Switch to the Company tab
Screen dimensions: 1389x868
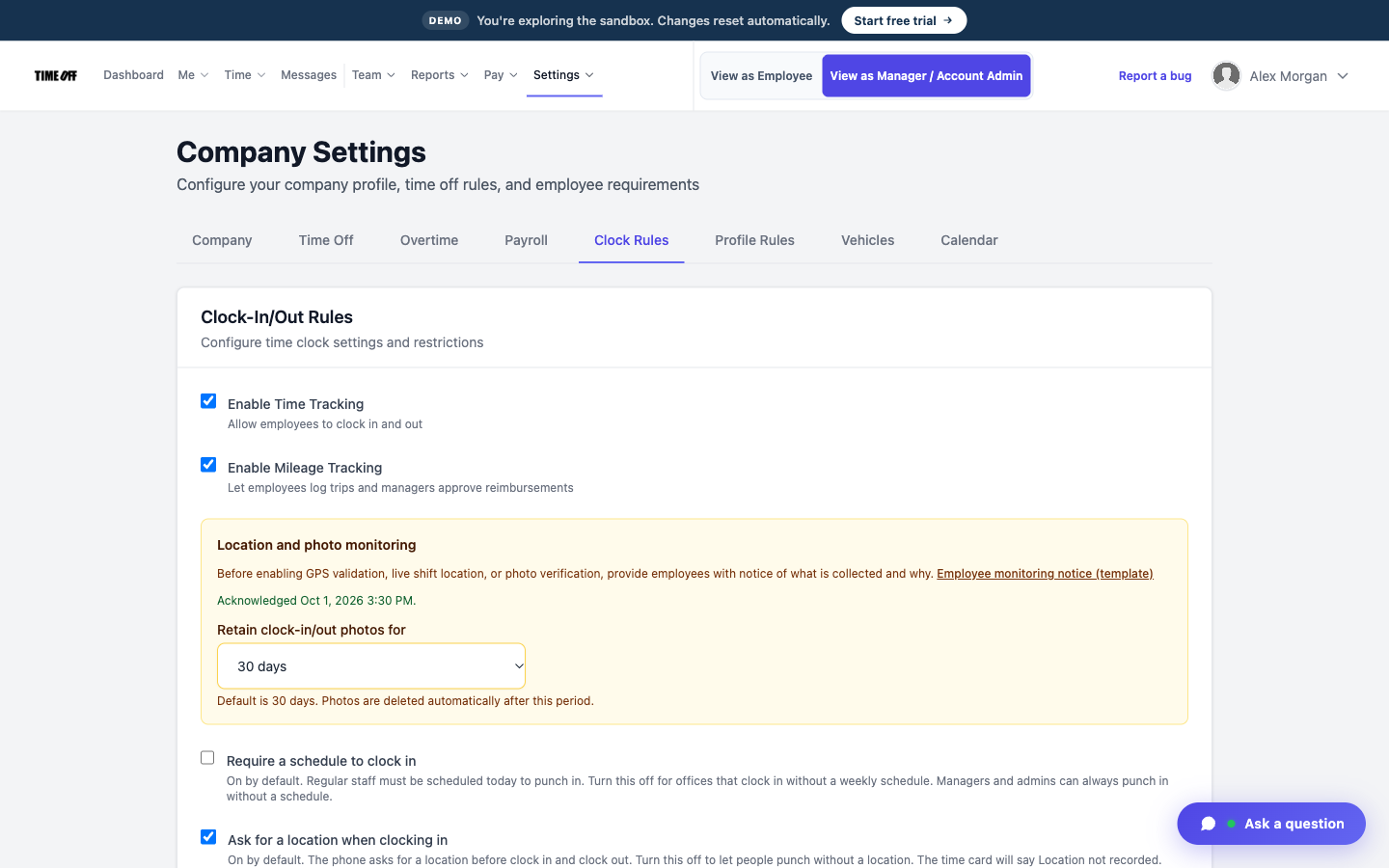[x=222, y=240]
